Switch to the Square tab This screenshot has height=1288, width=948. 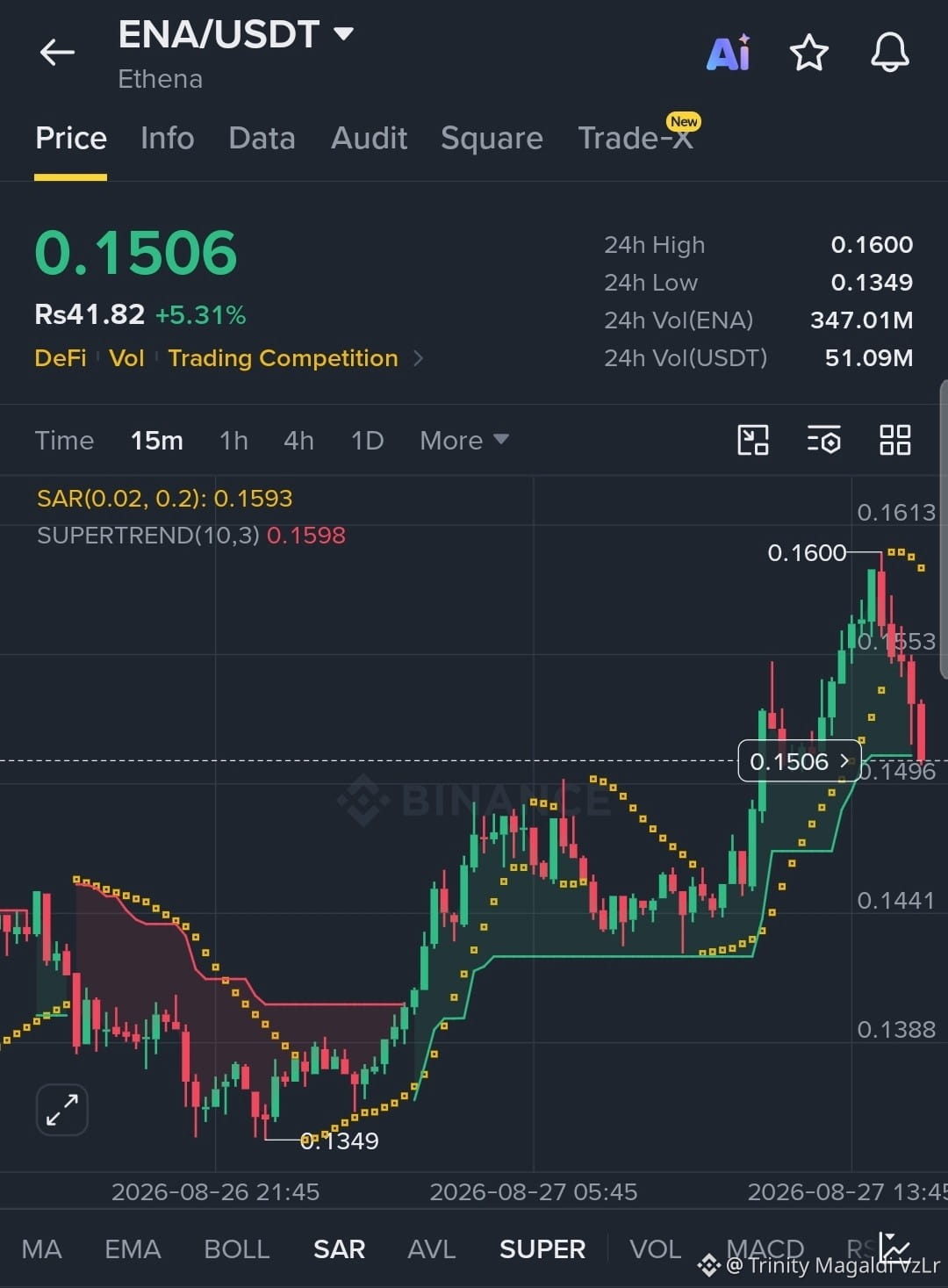(x=492, y=138)
